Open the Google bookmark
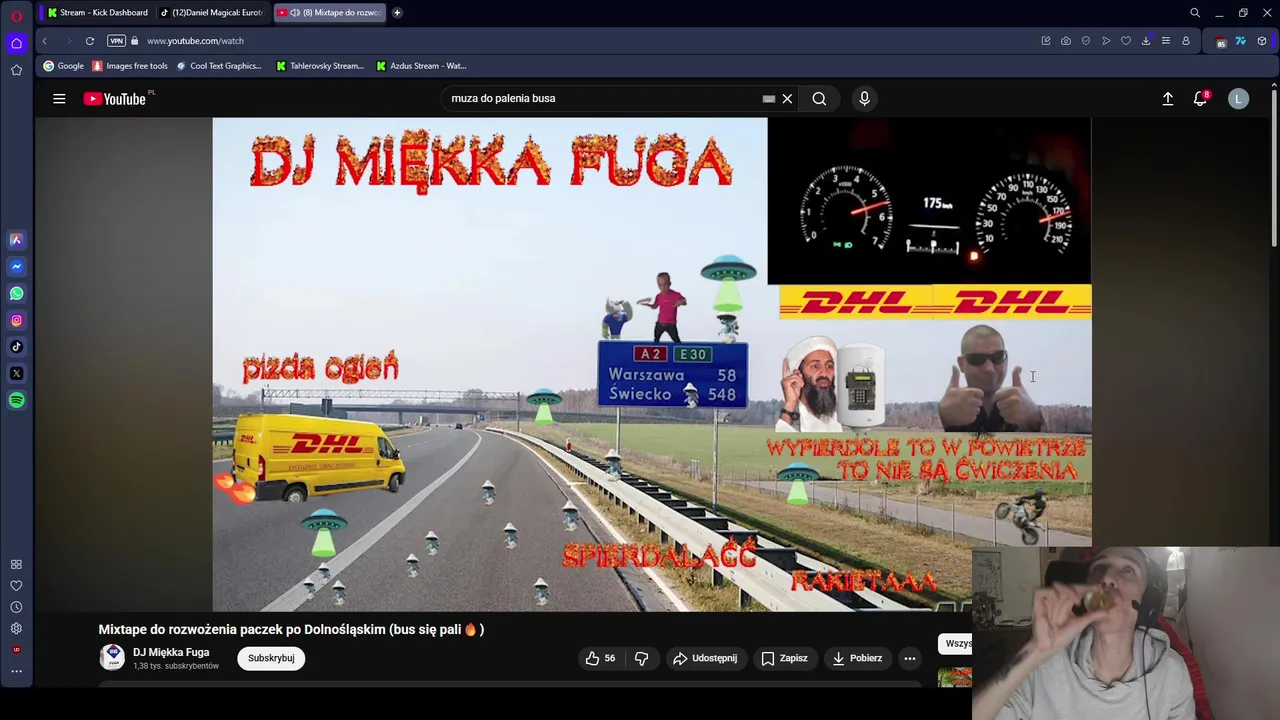This screenshot has height=720, width=1280. click(x=63, y=66)
